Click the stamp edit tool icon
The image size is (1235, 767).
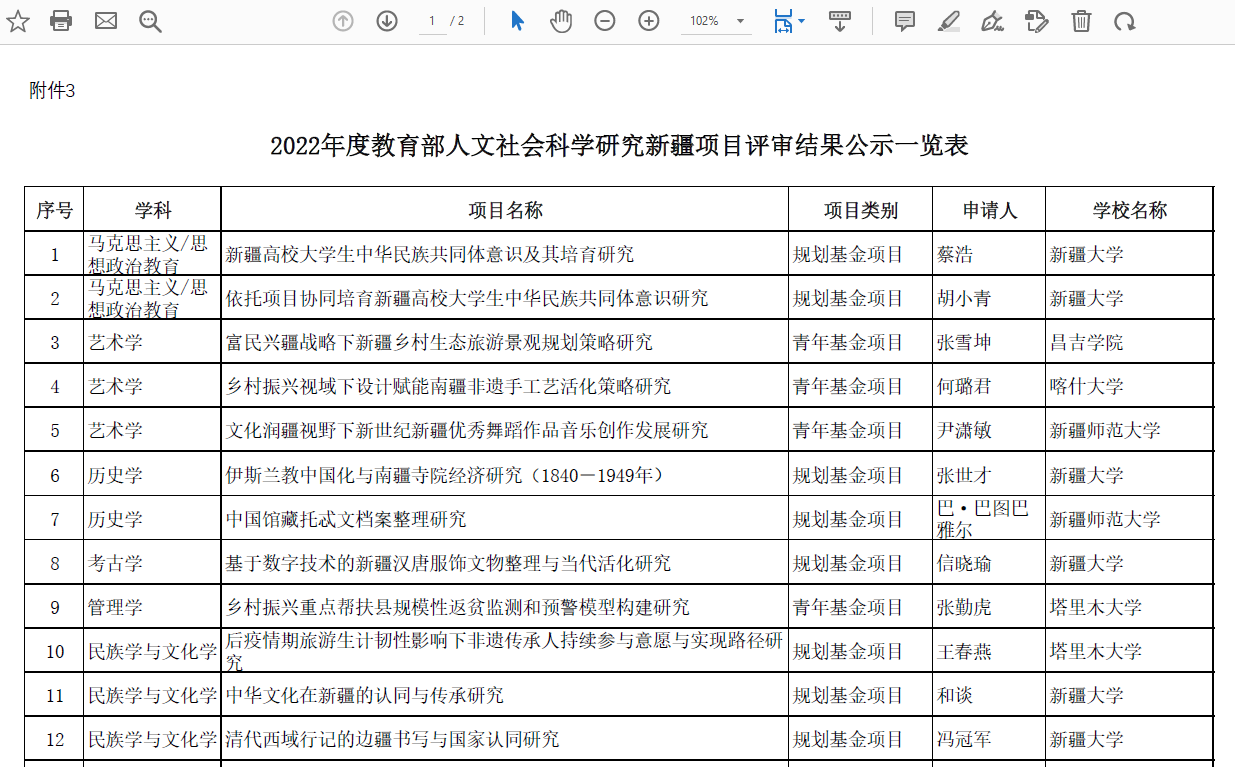pos(1037,21)
